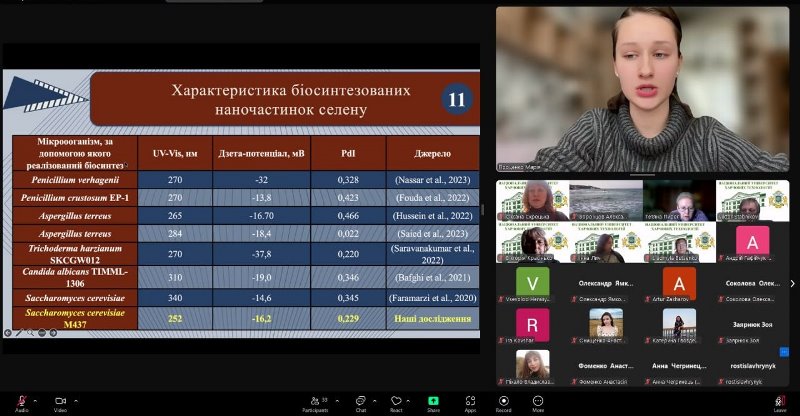Click citation (Saied et al., 2023)
800x416 pixels.
433,234
